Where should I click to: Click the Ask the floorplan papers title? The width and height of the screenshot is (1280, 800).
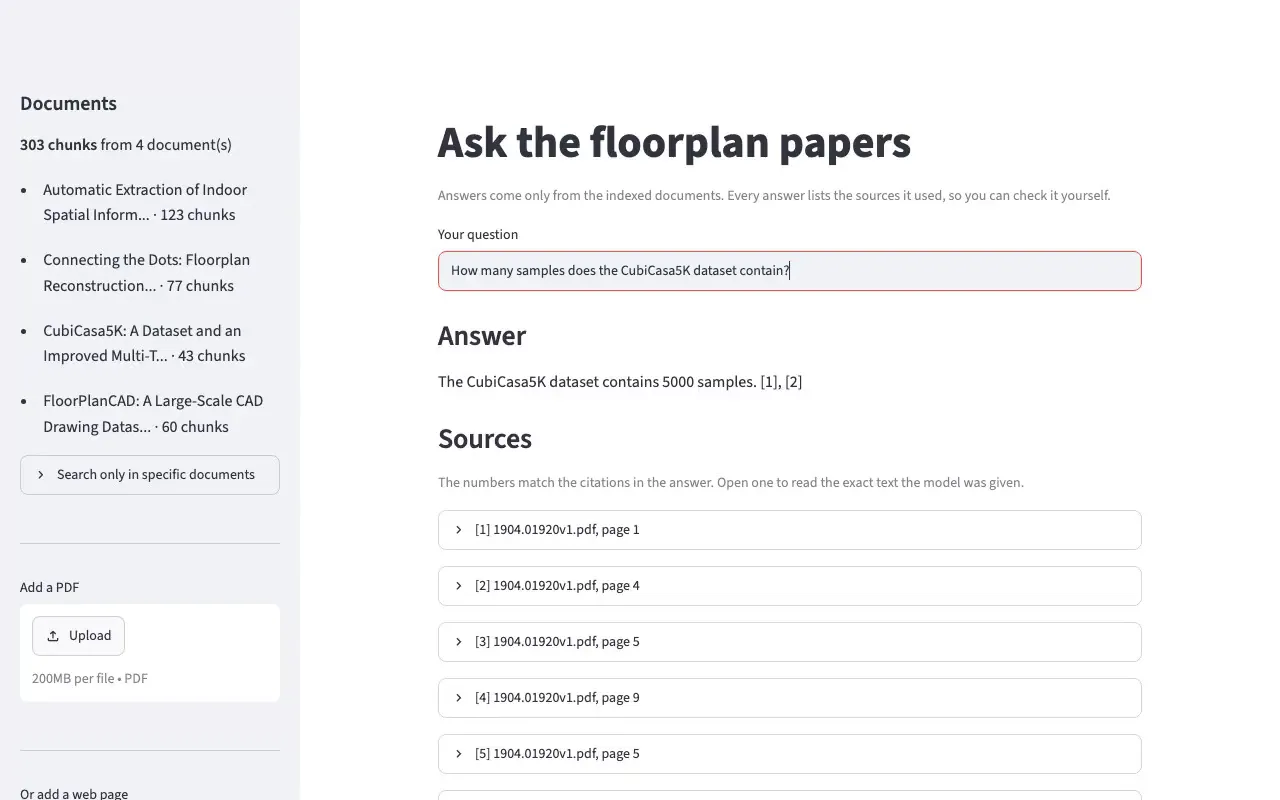(674, 142)
